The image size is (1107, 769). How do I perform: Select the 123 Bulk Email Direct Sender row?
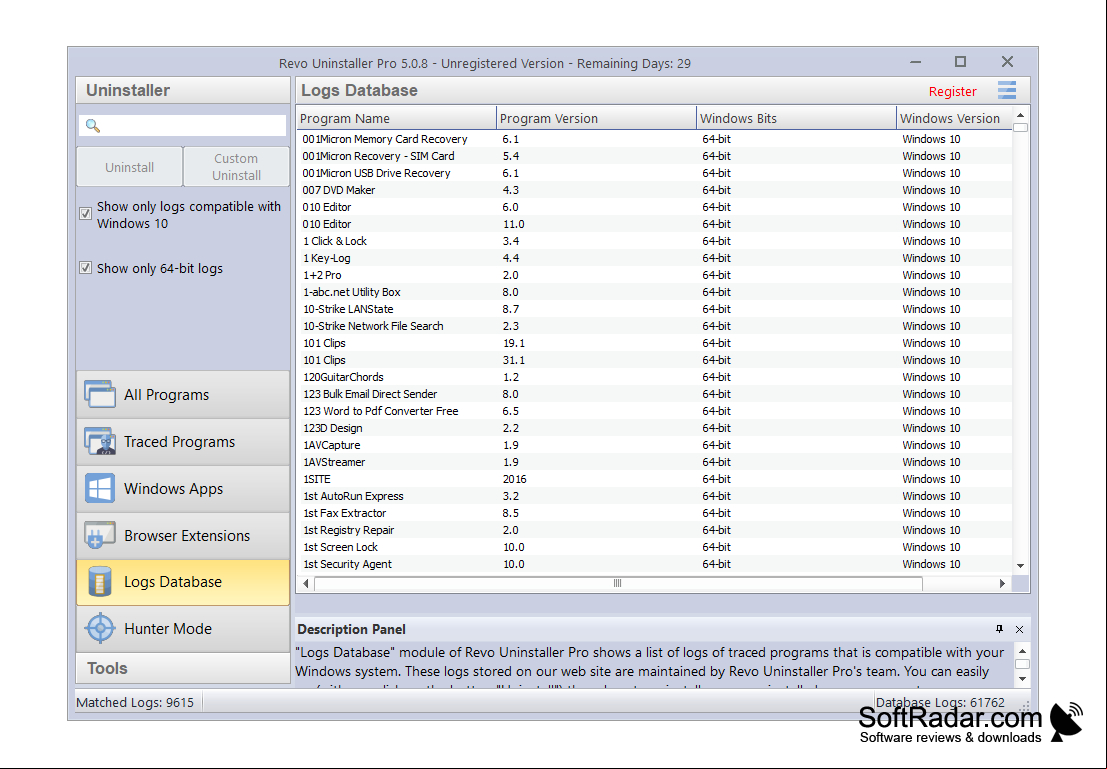pyautogui.click(x=654, y=394)
